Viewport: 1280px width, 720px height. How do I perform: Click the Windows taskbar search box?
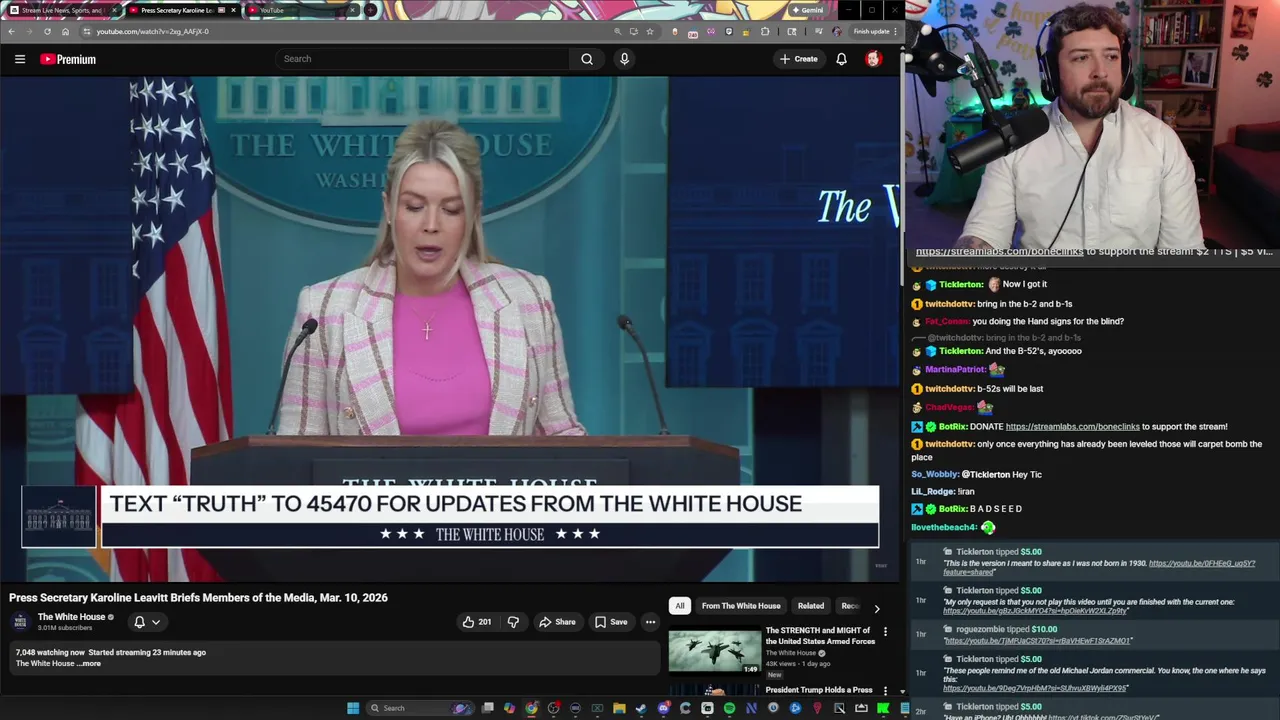click(418, 708)
